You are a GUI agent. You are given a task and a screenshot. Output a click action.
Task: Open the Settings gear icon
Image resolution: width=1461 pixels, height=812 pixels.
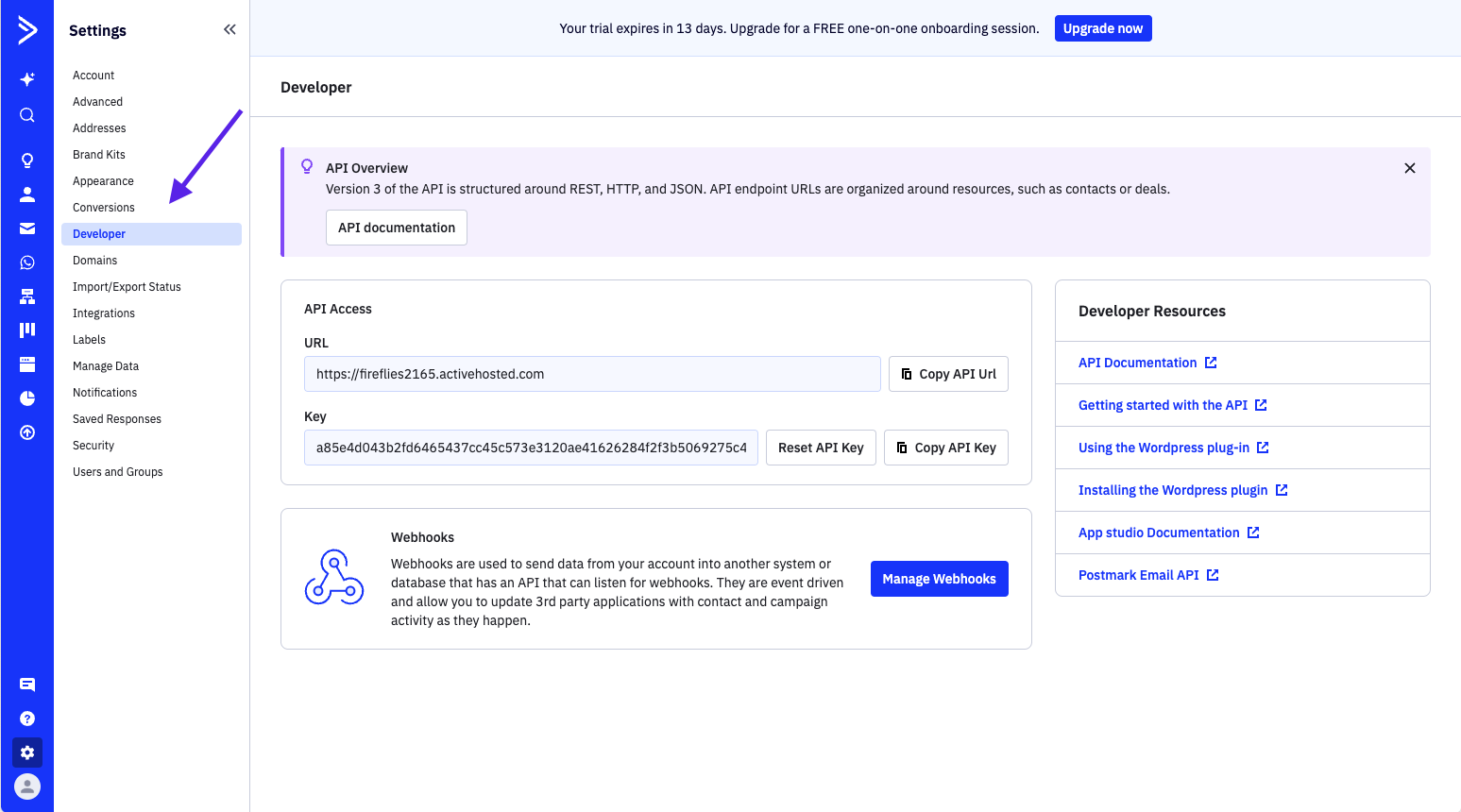(27, 753)
